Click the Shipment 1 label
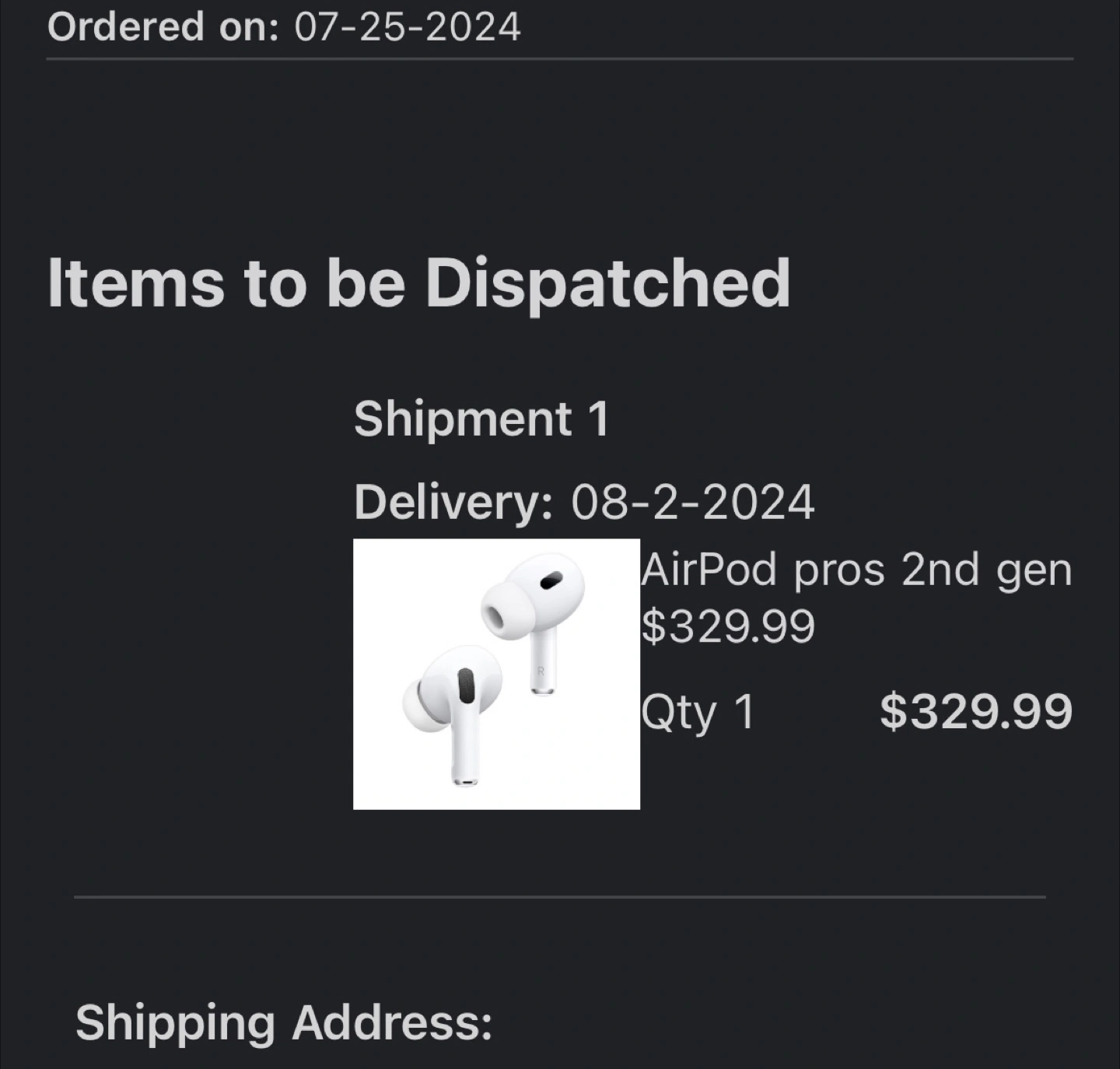The height and width of the screenshot is (1069, 1120). pos(481,419)
